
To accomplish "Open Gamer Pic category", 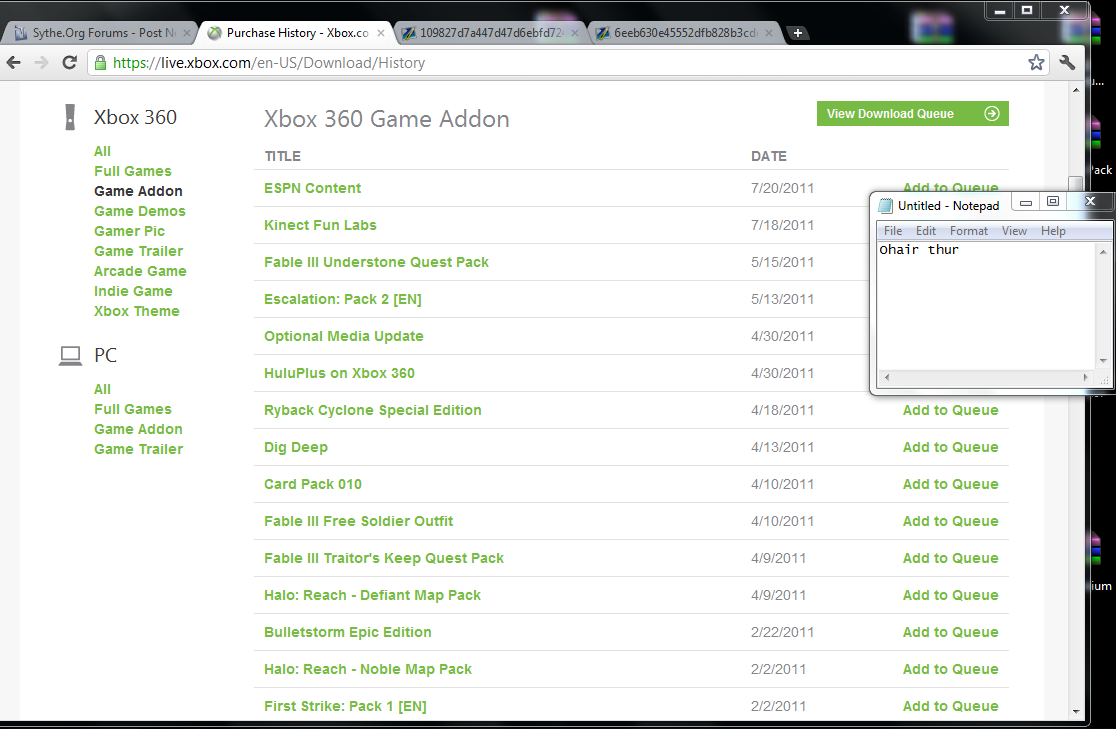I will pyautogui.click(x=129, y=231).
